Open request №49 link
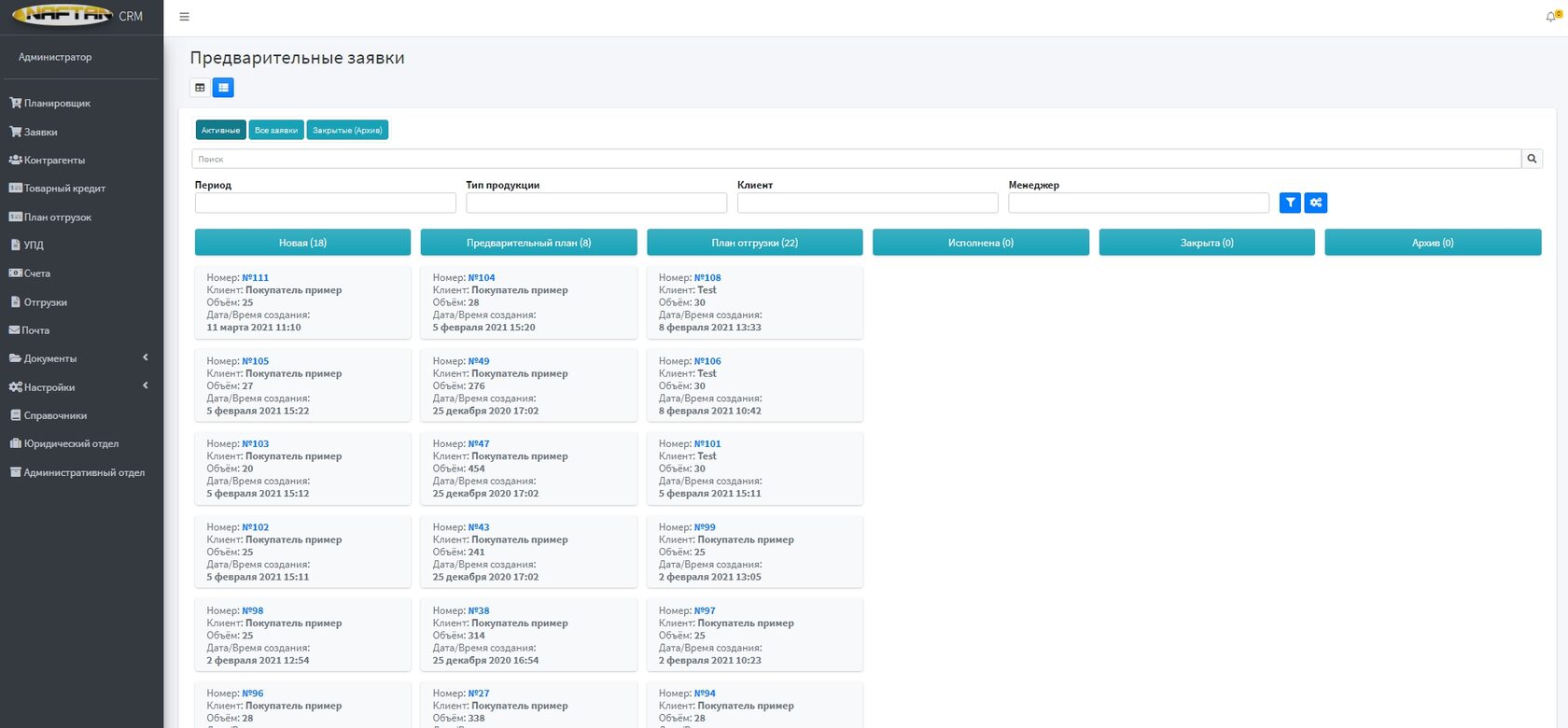This screenshot has height=728, width=1568. tap(479, 361)
